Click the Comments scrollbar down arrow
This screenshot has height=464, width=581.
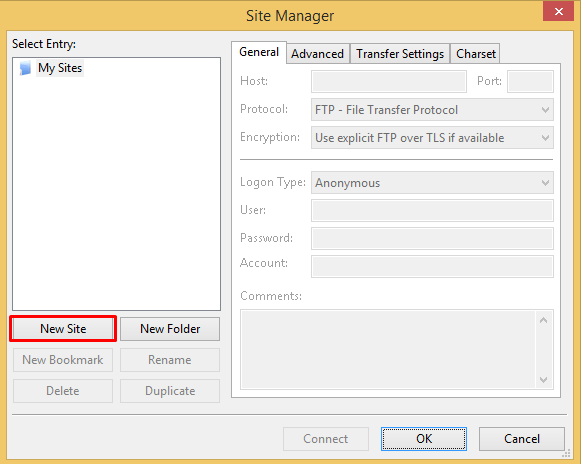coord(544,380)
